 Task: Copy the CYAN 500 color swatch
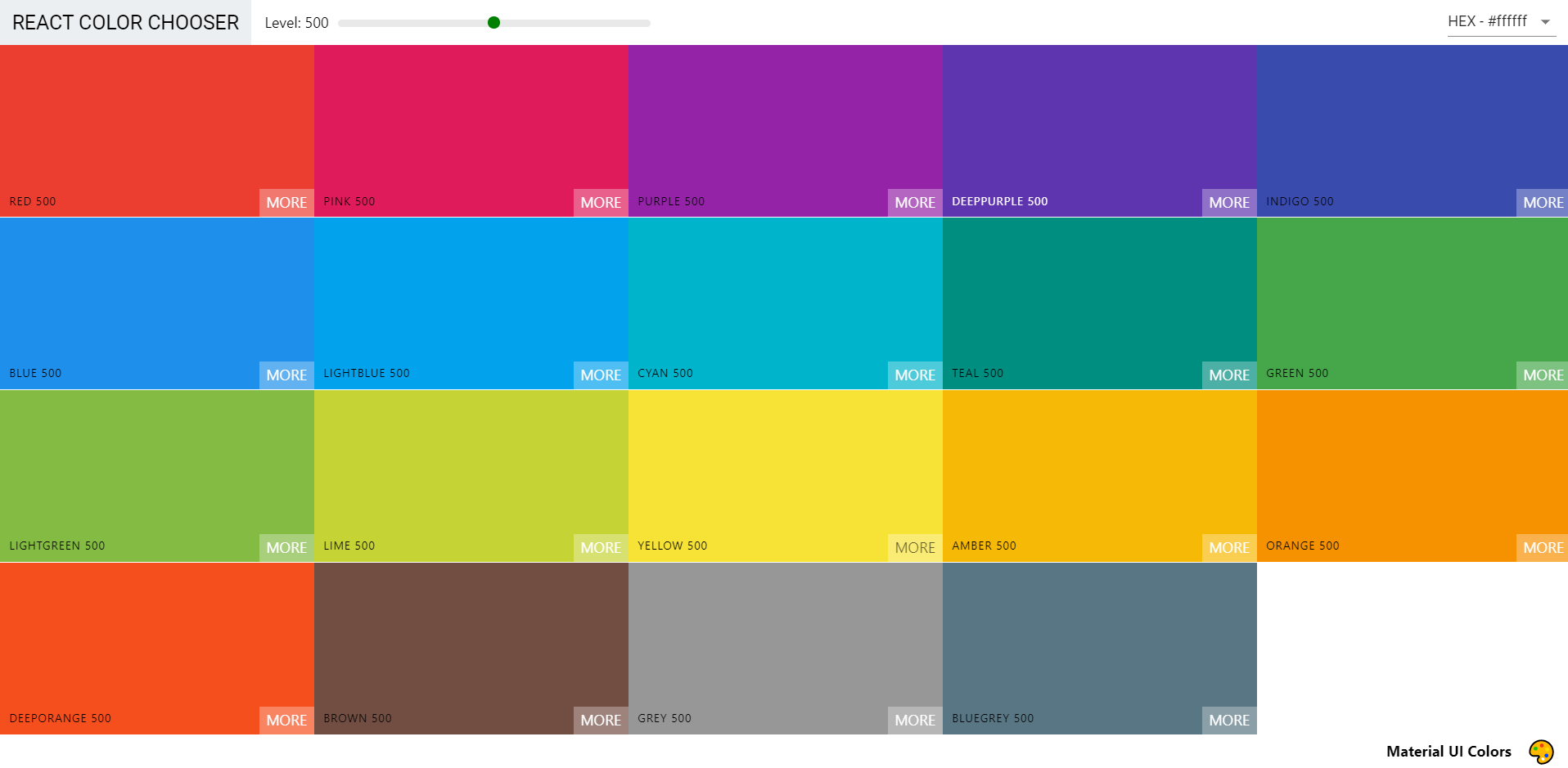[x=784, y=294]
